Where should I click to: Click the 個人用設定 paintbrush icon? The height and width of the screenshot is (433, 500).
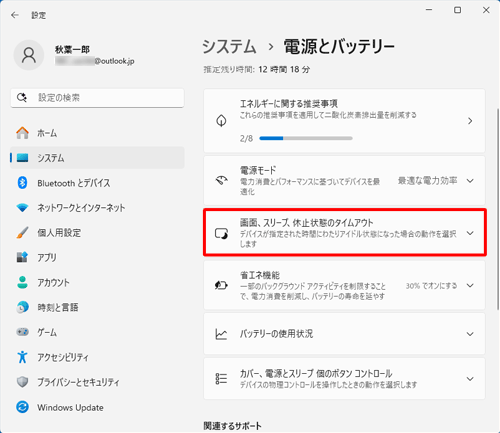(22, 233)
